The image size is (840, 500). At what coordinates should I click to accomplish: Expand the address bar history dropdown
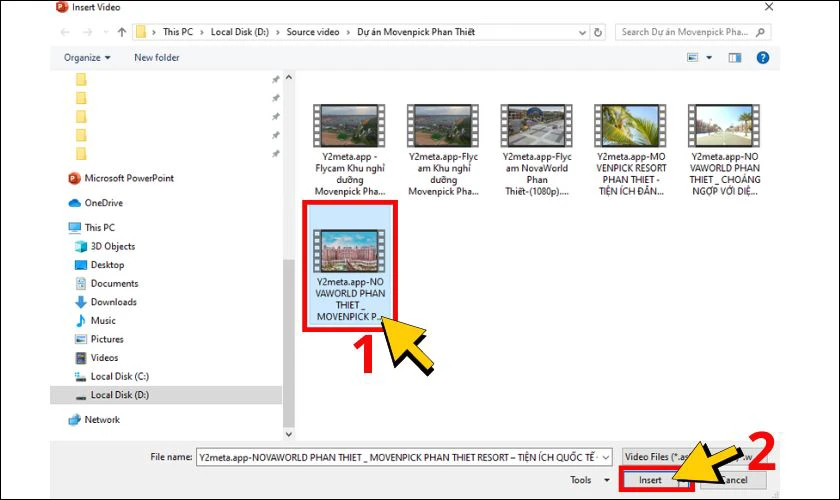(582, 32)
